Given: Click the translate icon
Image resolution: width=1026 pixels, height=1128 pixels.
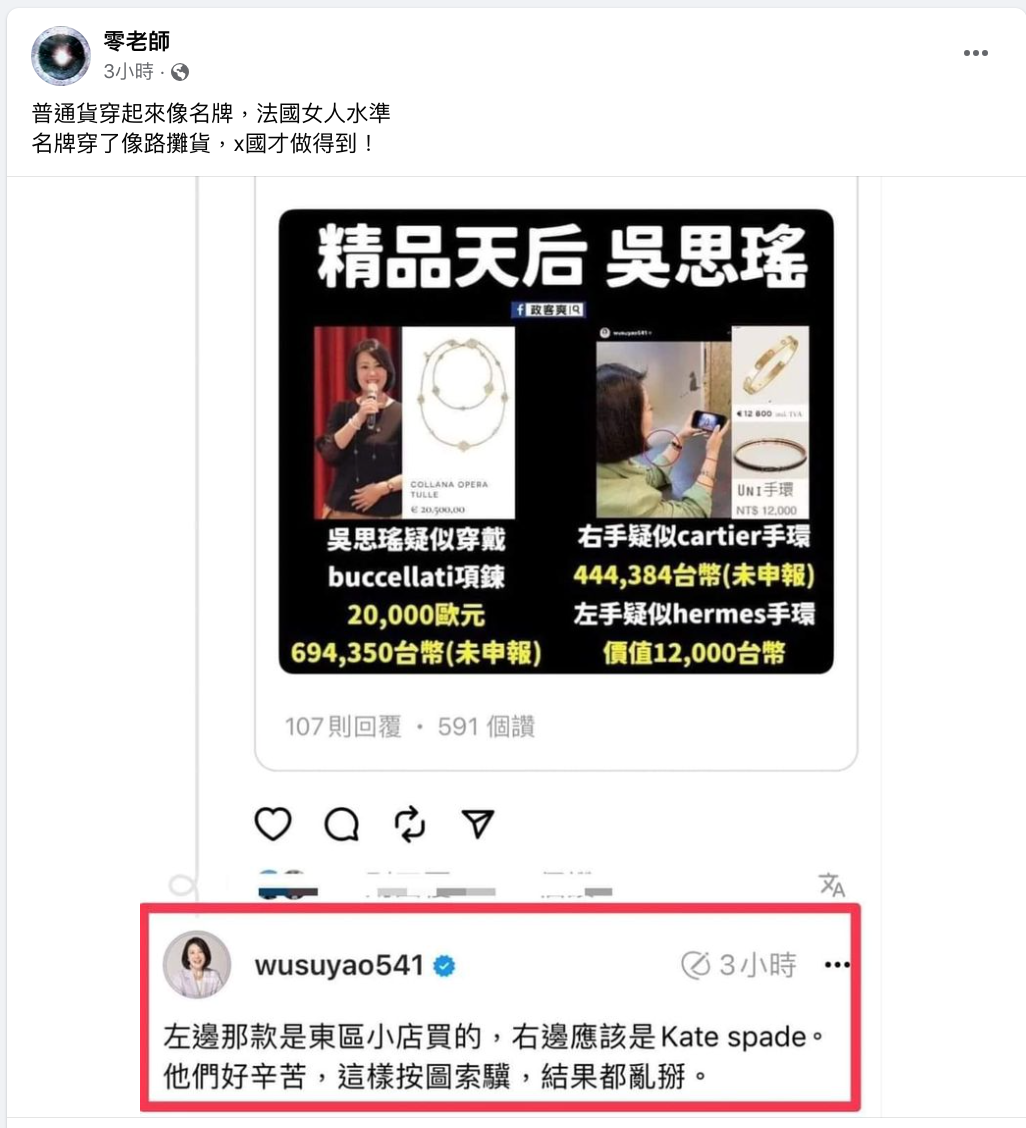Looking at the screenshot, I should tap(832, 885).
